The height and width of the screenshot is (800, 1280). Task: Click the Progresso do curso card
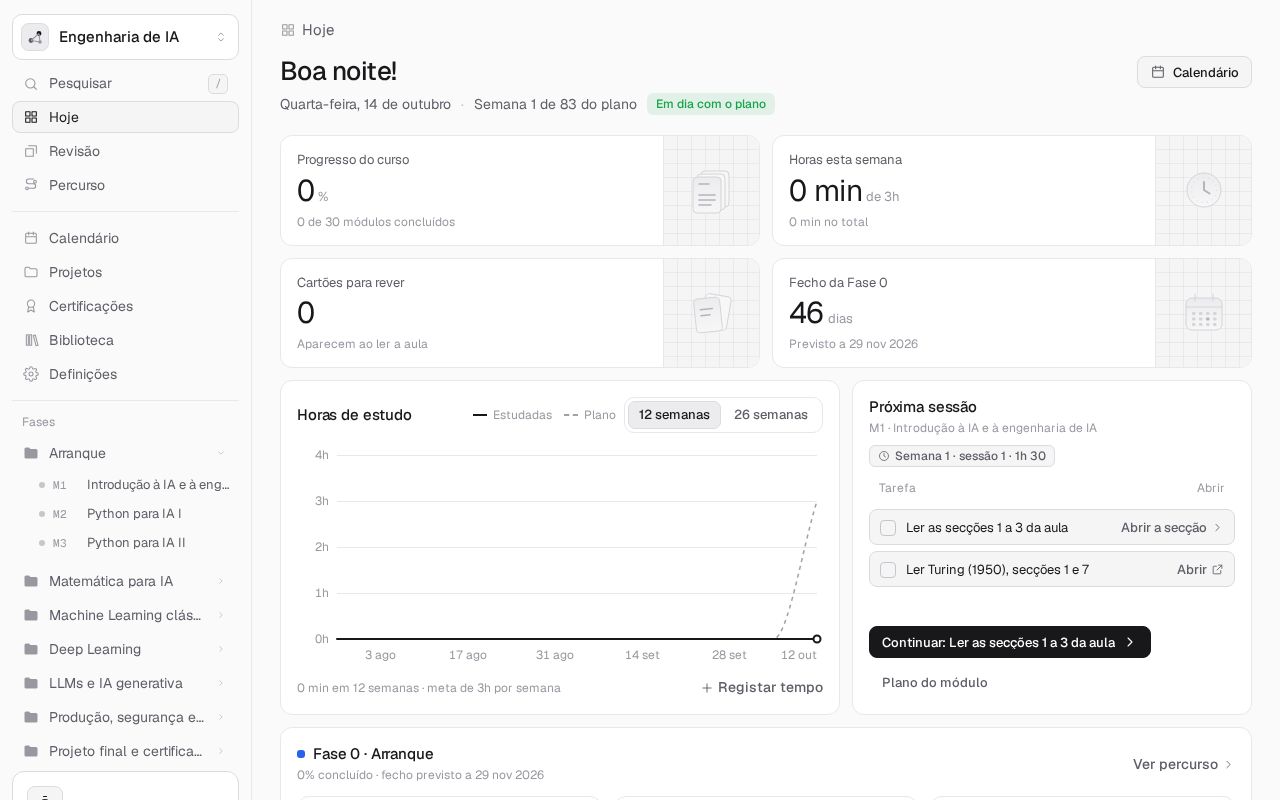520,190
